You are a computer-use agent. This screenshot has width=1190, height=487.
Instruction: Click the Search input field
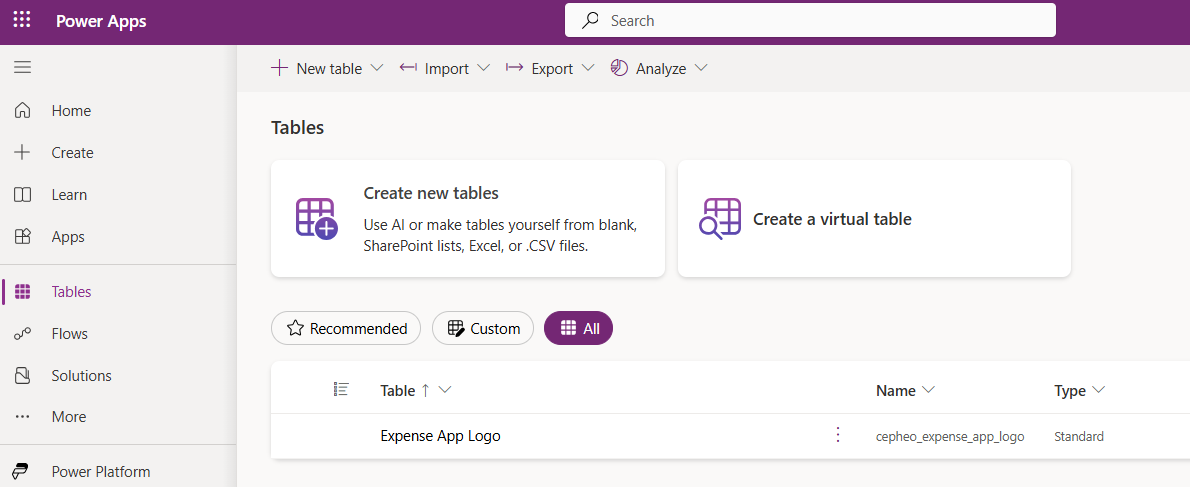tap(810, 20)
